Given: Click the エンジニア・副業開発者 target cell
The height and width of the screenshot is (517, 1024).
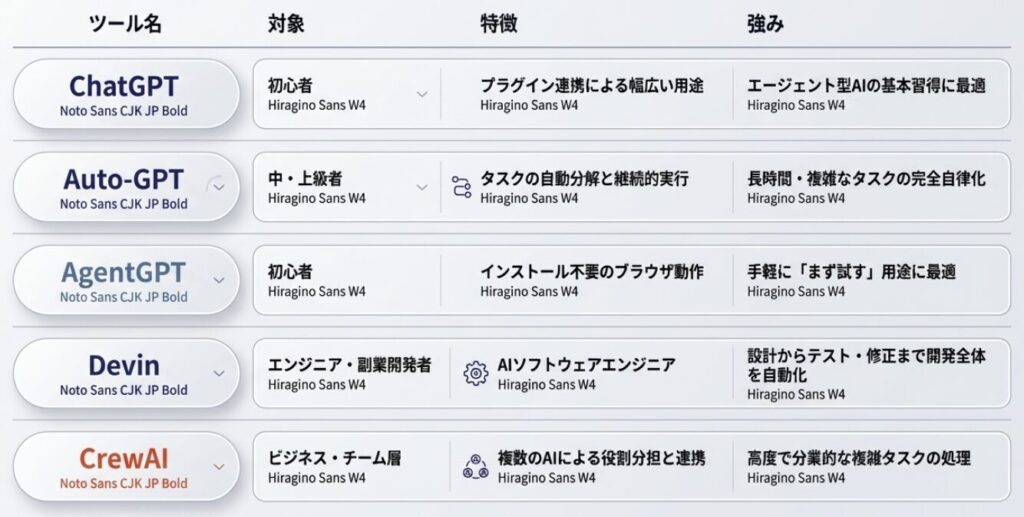Looking at the screenshot, I should click(x=349, y=365).
